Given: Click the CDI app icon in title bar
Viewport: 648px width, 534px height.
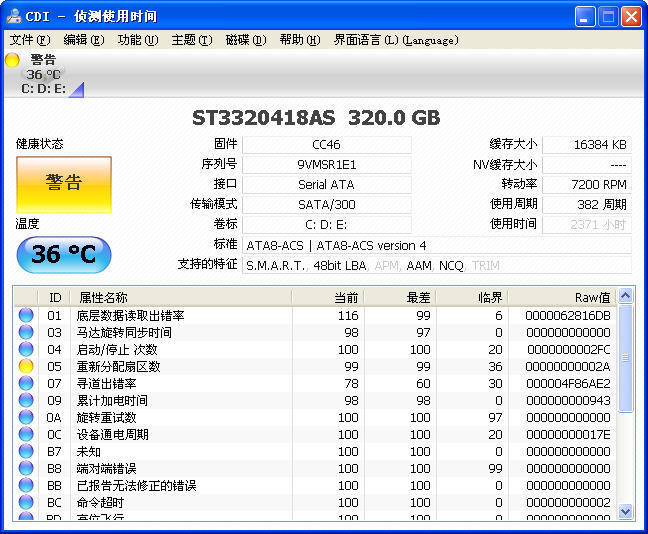Looking at the screenshot, I should tap(14, 17).
